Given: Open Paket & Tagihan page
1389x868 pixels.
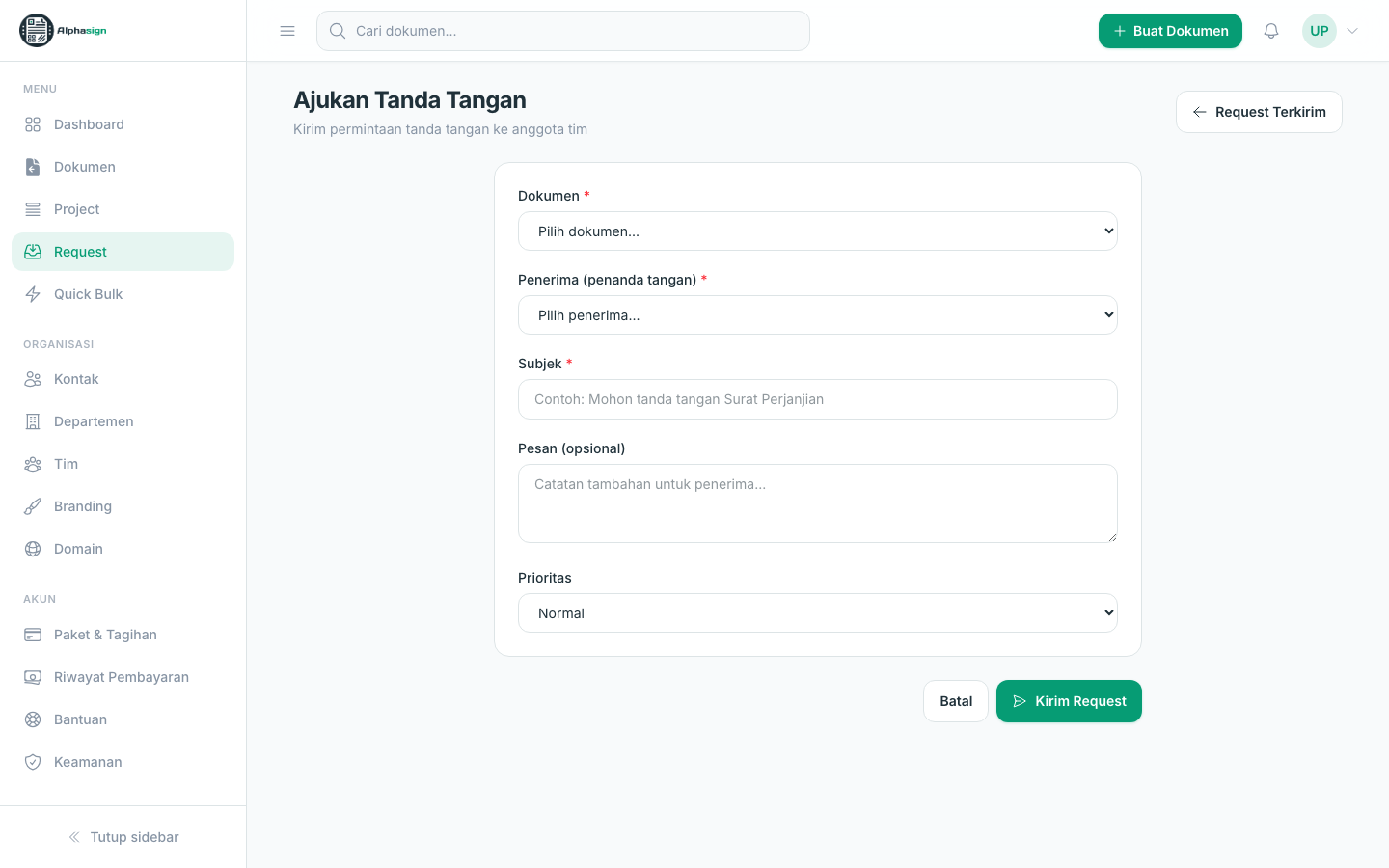Looking at the screenshot, I should tap(123, 635).
